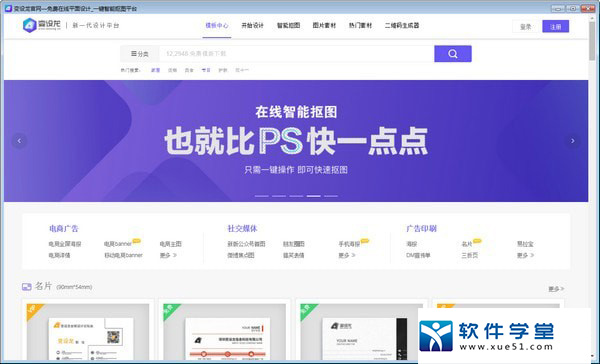Open the 海报 link under 广告印刷

click(411, 244)
